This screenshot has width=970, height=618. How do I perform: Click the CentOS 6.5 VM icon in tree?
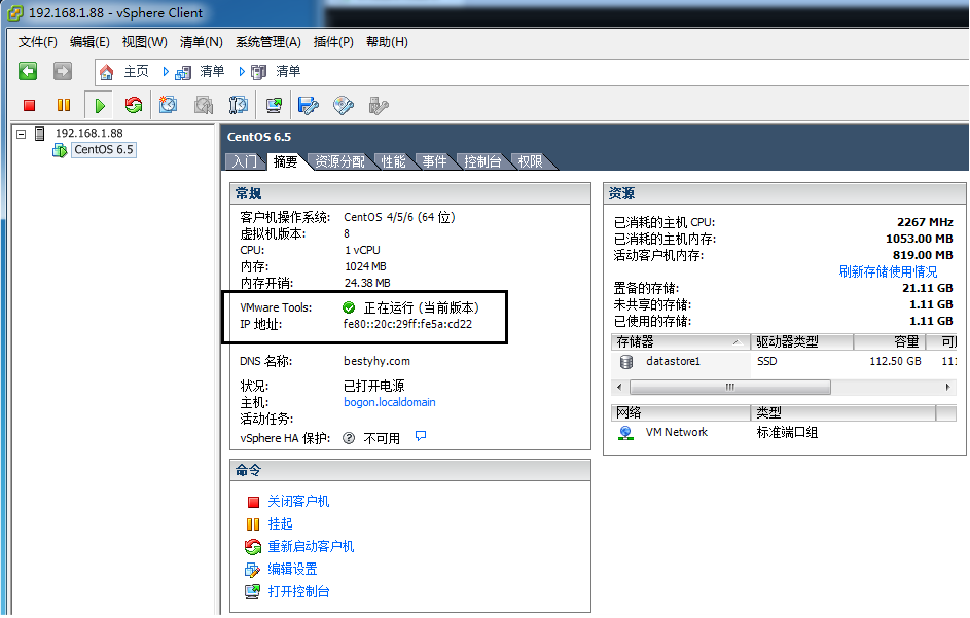(x=59, y=150)
